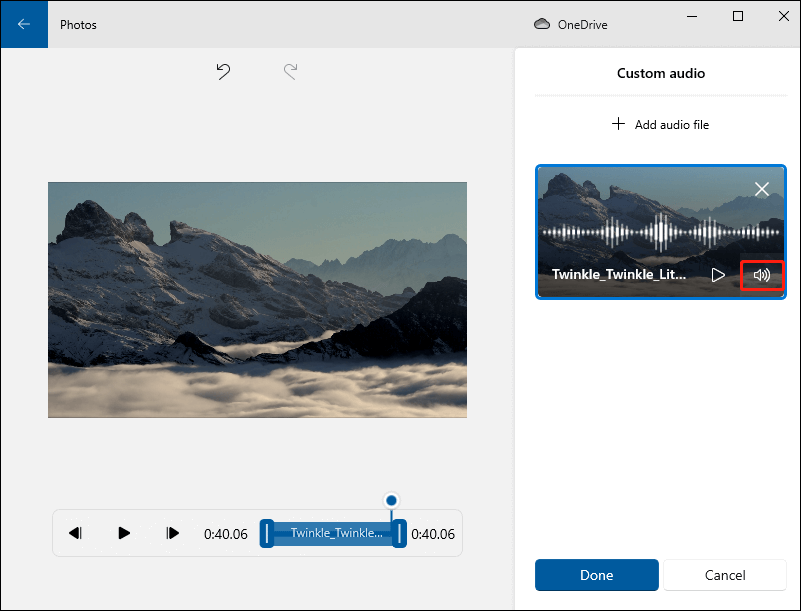The width and height of the screenshot is (801, 611).
Task: Open the volume control for Twinkle_Twinkle audio
Action: [762, 274]
